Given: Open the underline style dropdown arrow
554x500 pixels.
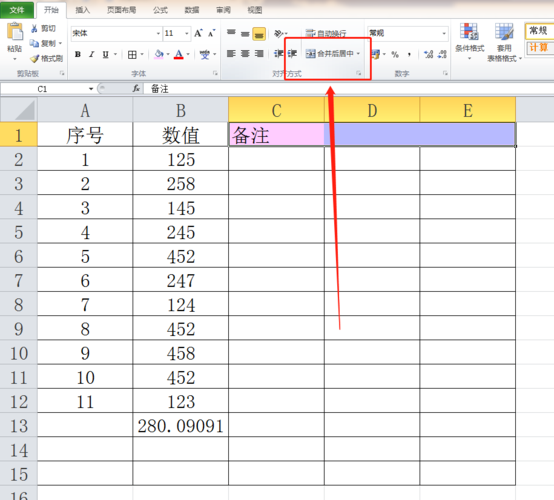Looking at the screenshot, I should click(115, 54).
